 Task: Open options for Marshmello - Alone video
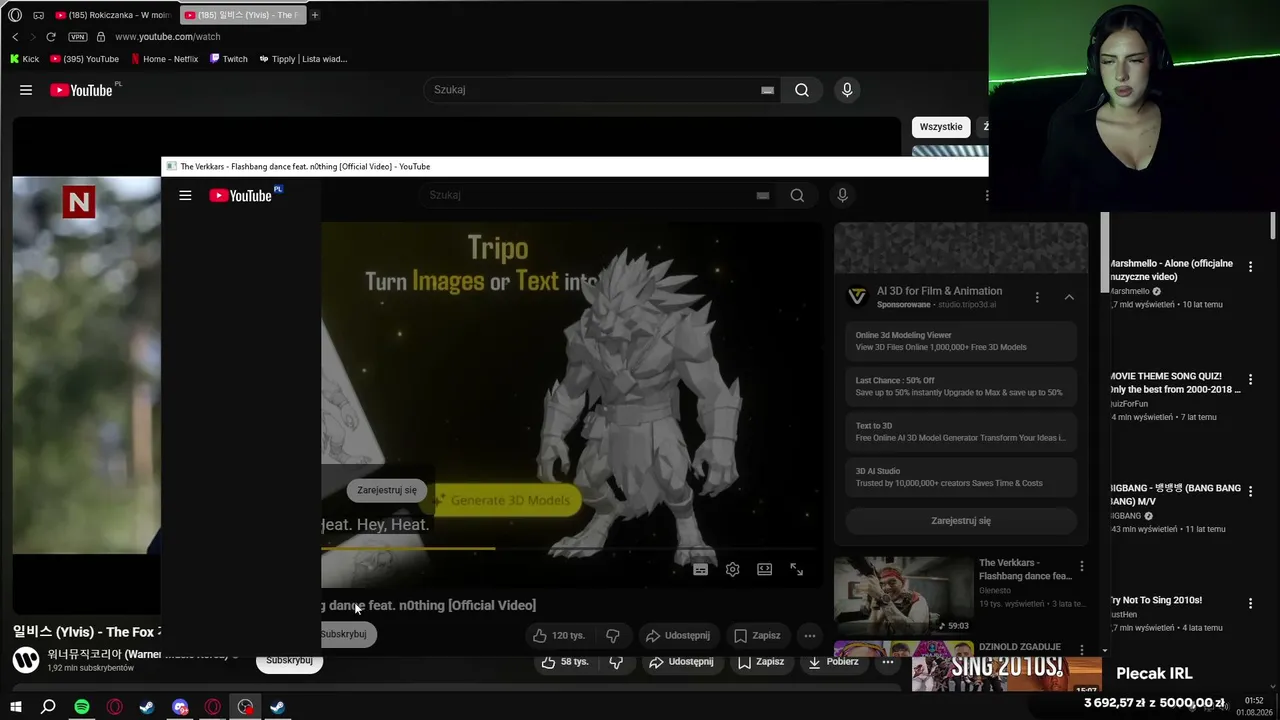click(1250, 269)
